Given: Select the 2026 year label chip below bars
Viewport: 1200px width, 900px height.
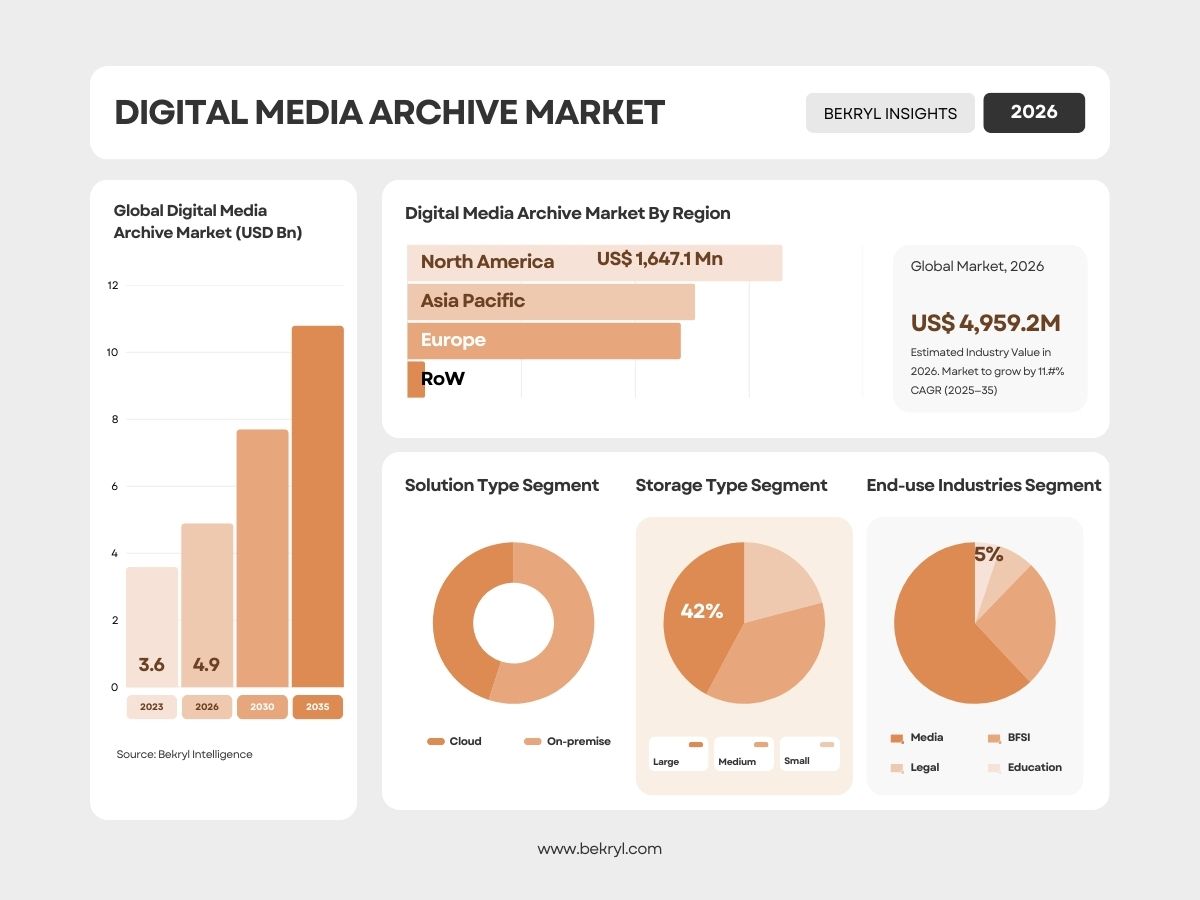Looking at the screenshot, I should [x=207, y=707].
